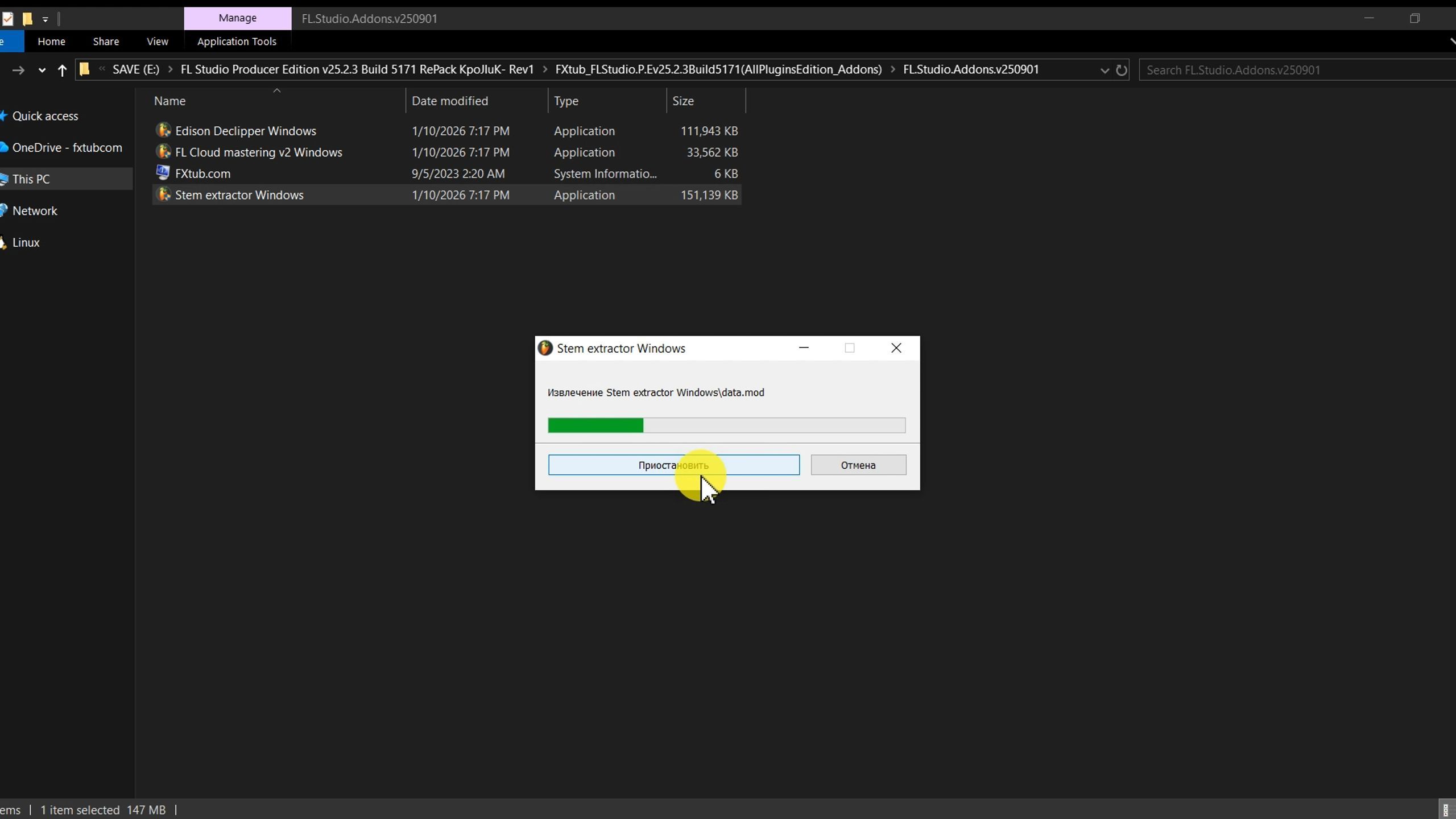Expand the SAVE (E:) breadcrumb chevron
This screenshot has height=819, width=1456.
169,69
